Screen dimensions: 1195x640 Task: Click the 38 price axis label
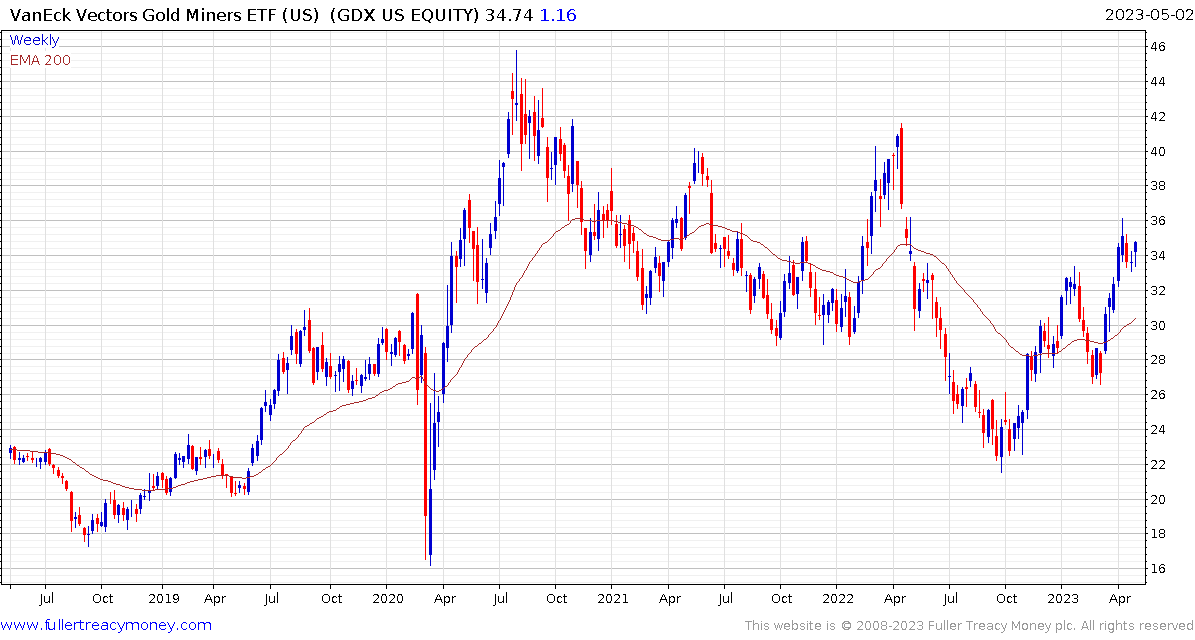pyautogui.click(x=1158, y=186)
